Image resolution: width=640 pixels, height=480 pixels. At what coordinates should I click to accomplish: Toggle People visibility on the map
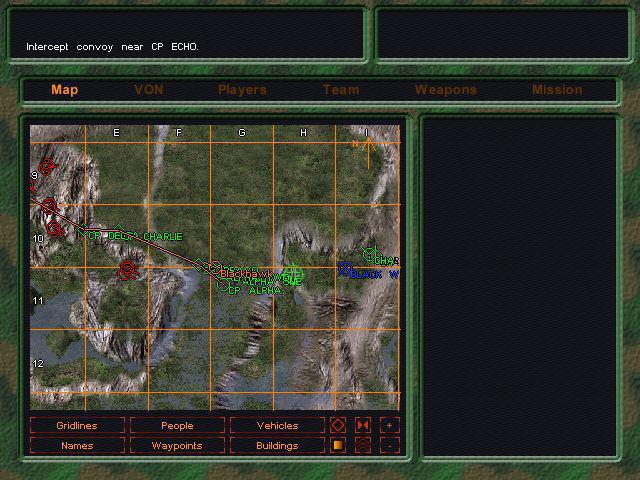pyautogui.click(x=177, y=425)
